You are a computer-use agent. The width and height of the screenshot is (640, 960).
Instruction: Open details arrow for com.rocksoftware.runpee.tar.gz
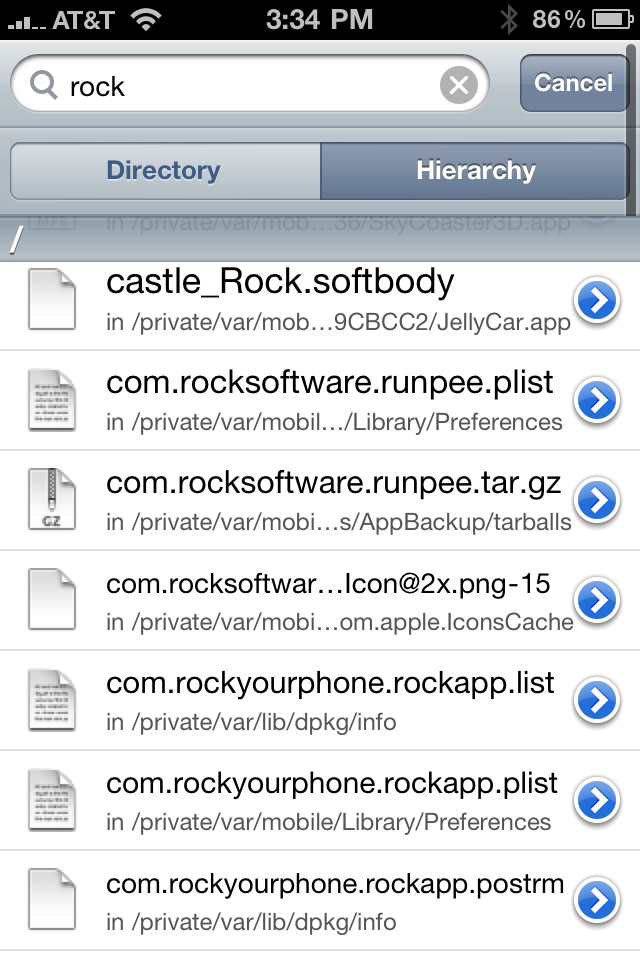tap(597, 500)
